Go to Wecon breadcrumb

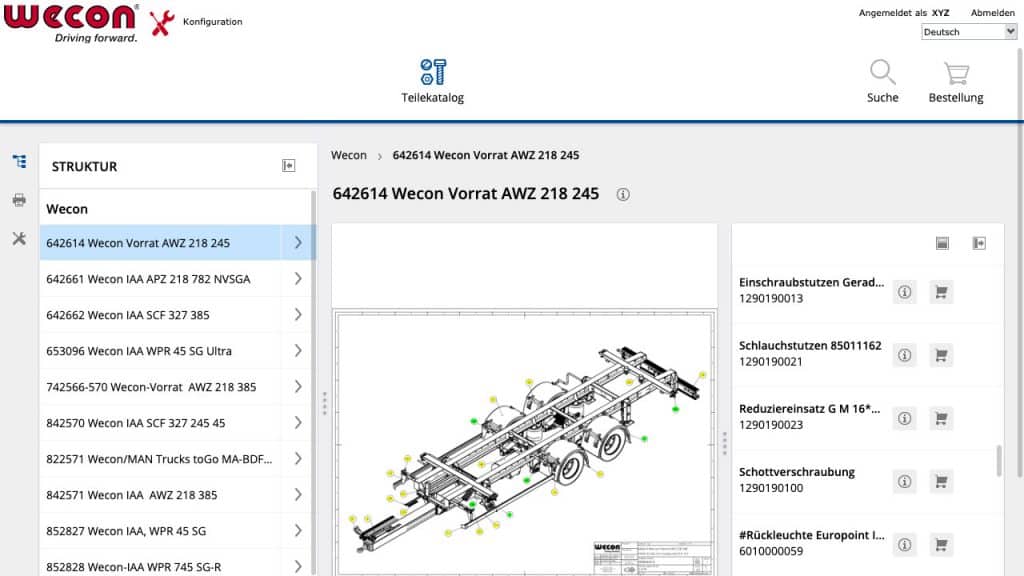[349, 155]
